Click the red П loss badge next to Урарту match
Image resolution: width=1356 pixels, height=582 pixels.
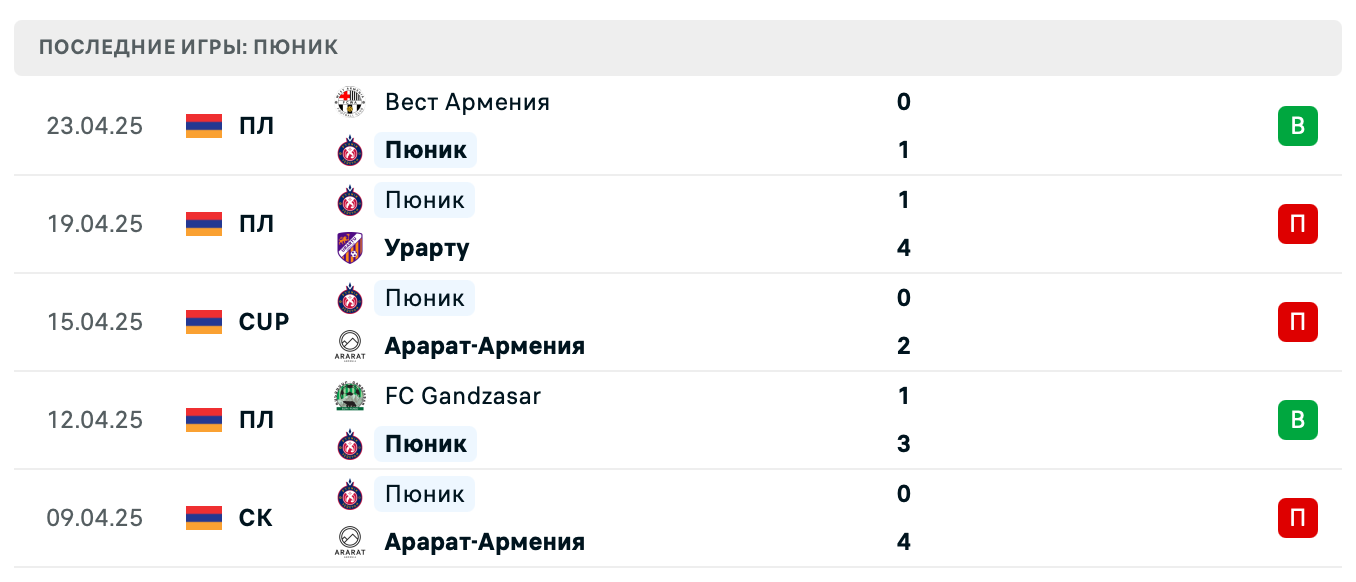tap(1297, 224)
